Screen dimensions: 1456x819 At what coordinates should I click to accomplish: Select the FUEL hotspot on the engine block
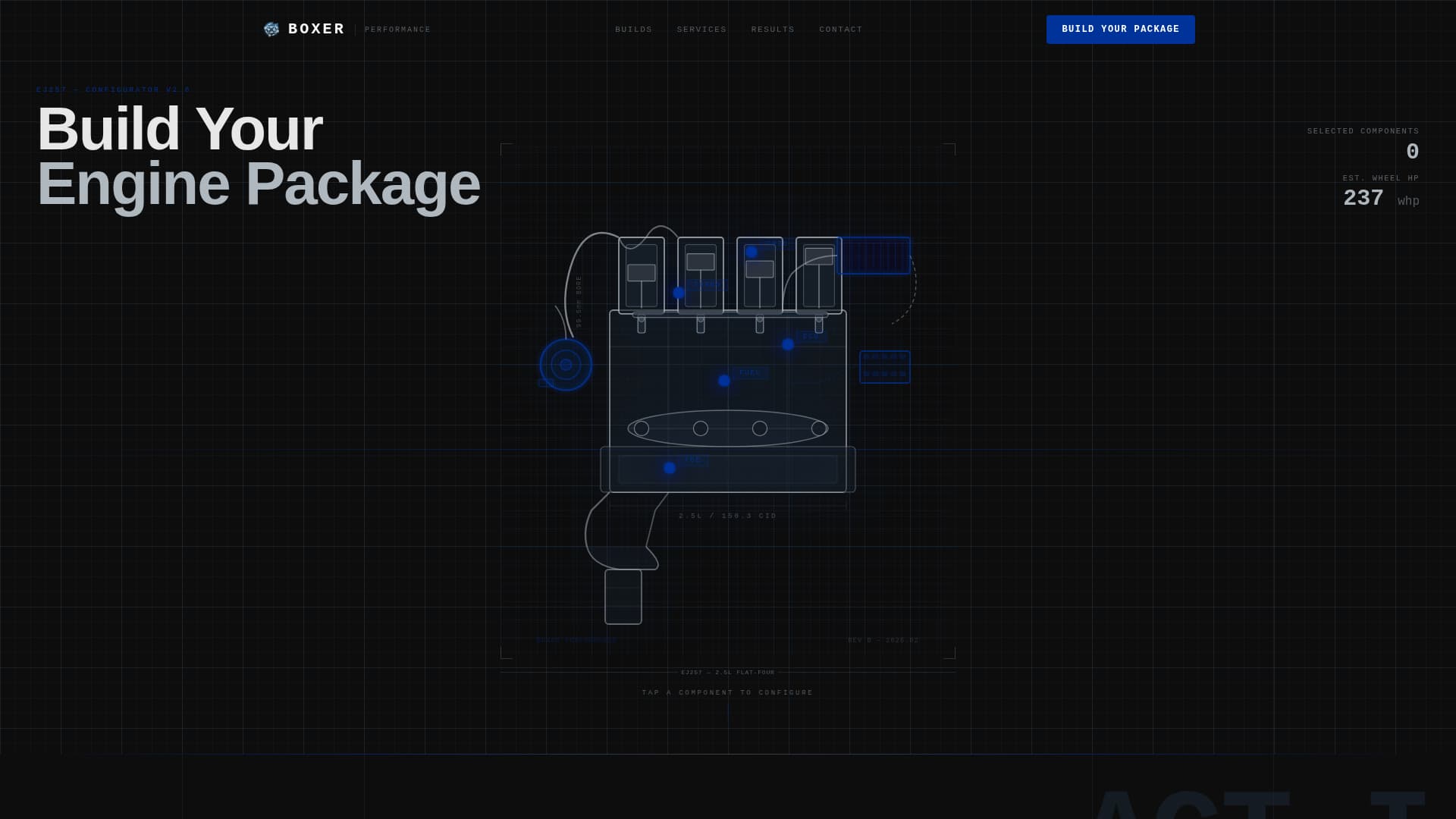point(724,381)
